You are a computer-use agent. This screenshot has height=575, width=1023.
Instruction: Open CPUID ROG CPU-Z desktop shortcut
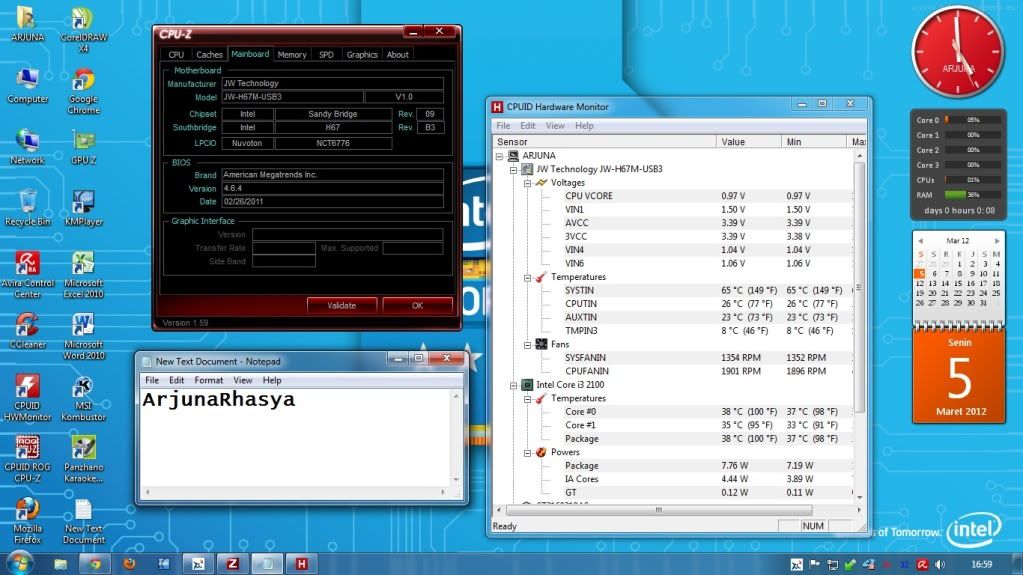tap(27, 459)
